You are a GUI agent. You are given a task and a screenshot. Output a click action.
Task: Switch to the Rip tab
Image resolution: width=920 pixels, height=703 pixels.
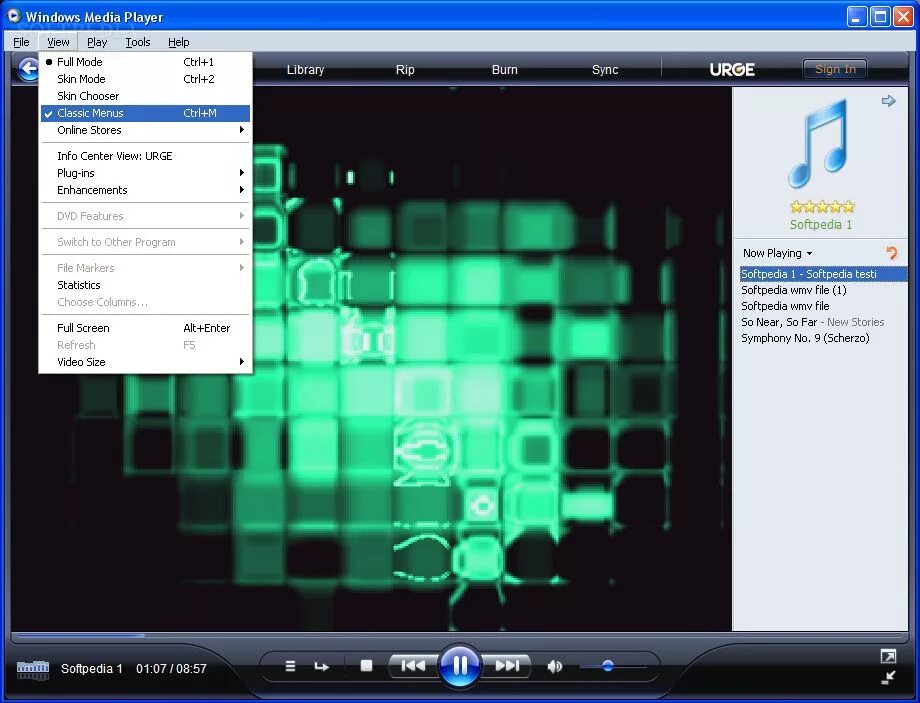click(405, 69)
